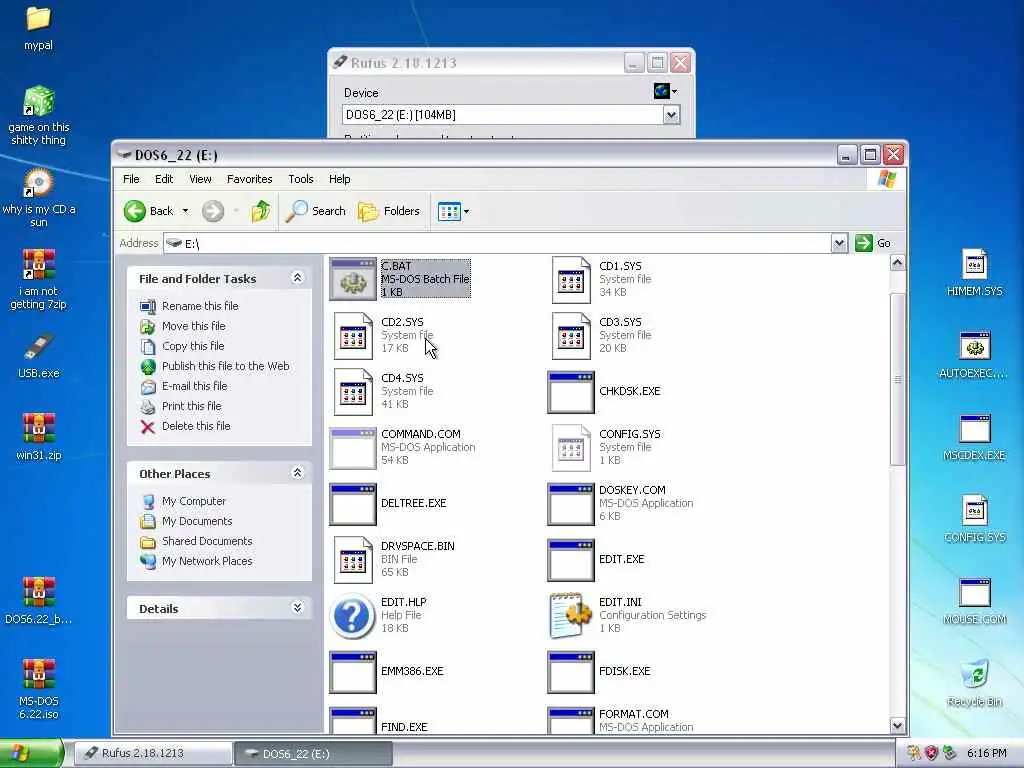The image size is (1024, 768).
Task: Open Search pane from the toolbar
Action: pos(315,211)
